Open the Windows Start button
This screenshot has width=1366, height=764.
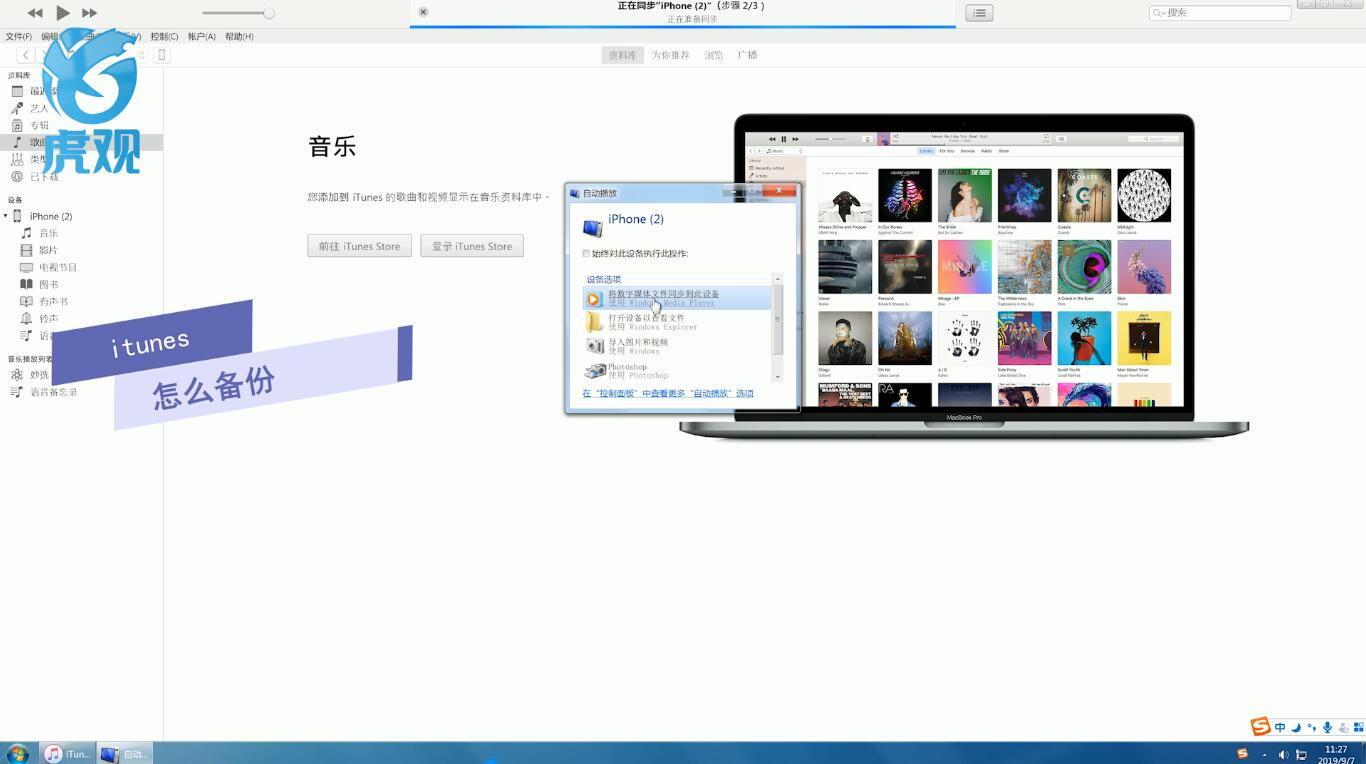[17, 753]
